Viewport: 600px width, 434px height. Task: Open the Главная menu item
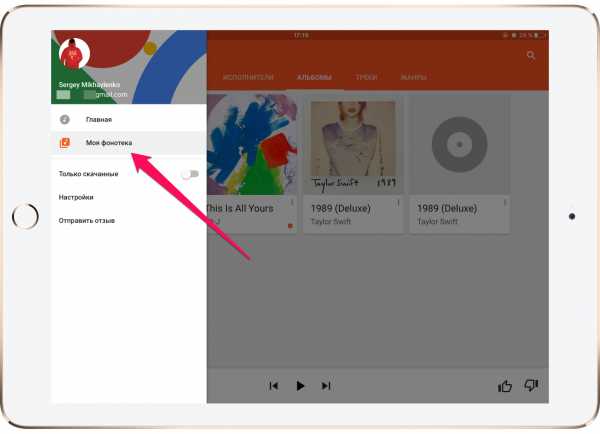129,119
